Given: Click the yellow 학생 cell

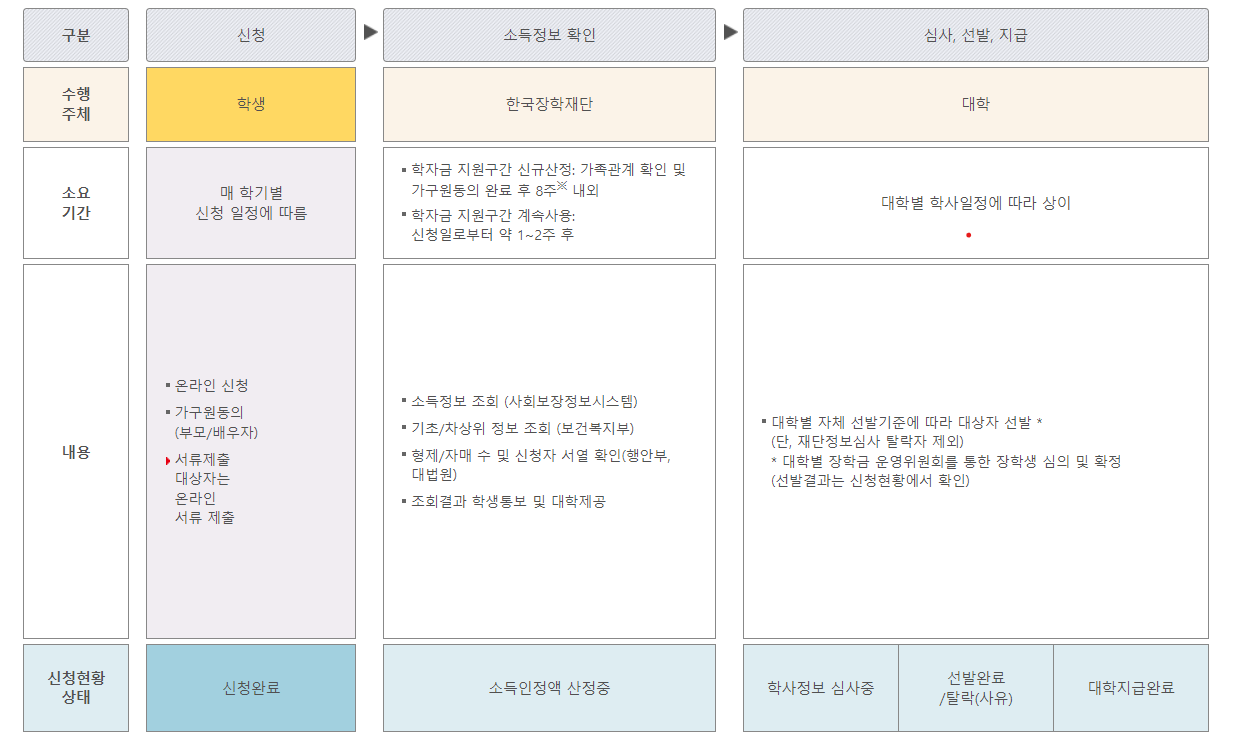Looking at the screenshot, I should [x=251, y=104].
